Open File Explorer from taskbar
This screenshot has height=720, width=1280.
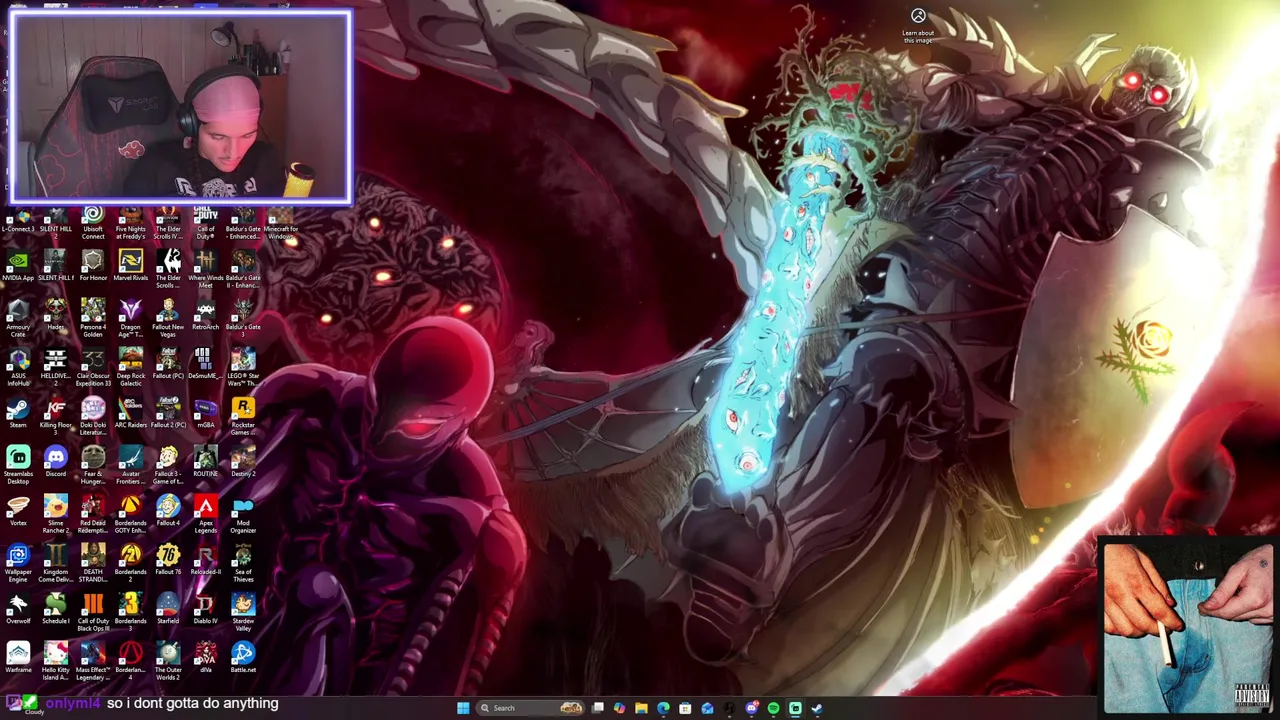click(641, 708)
